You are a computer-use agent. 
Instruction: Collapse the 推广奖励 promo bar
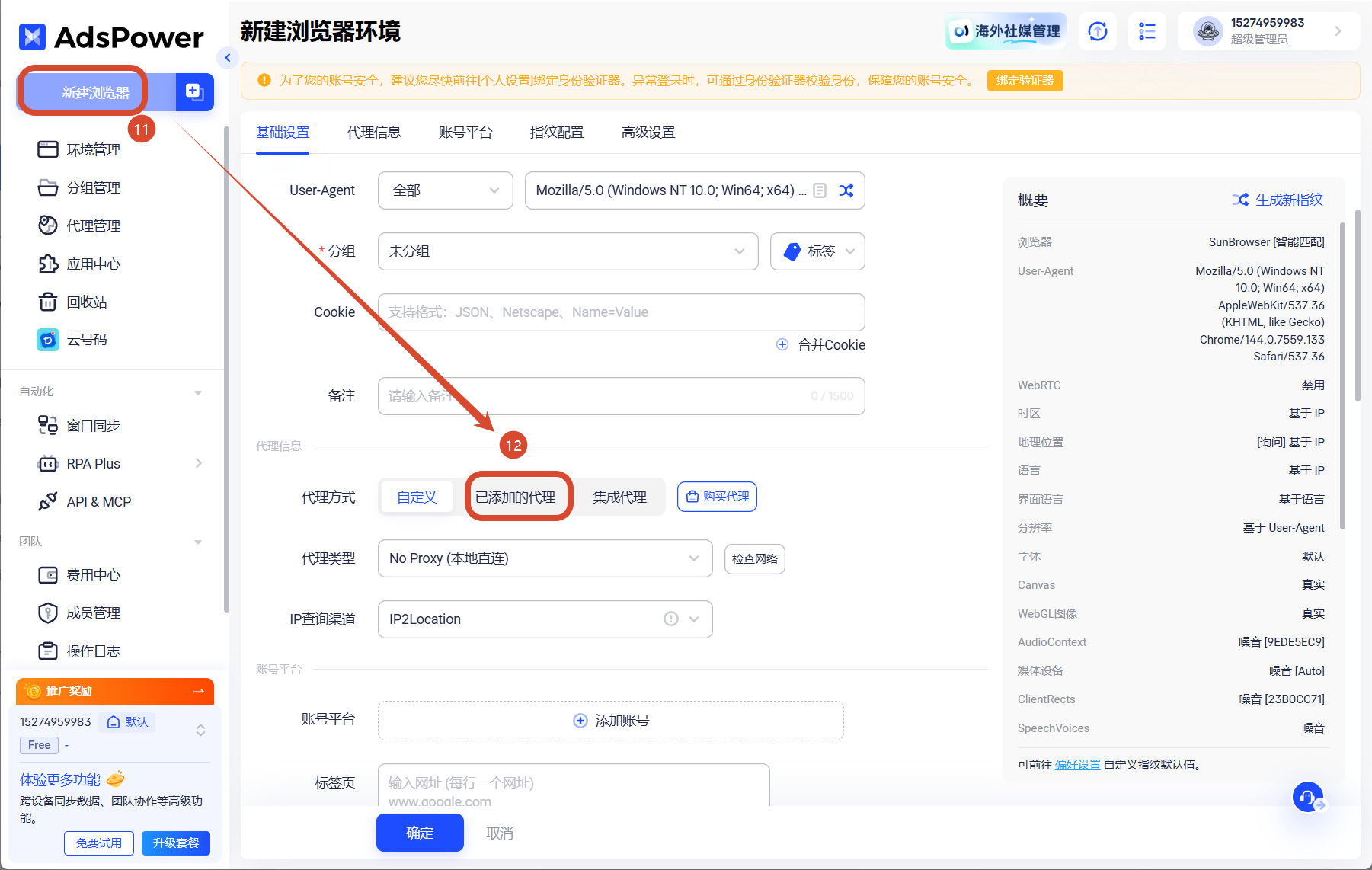click(x=199, y=691)
